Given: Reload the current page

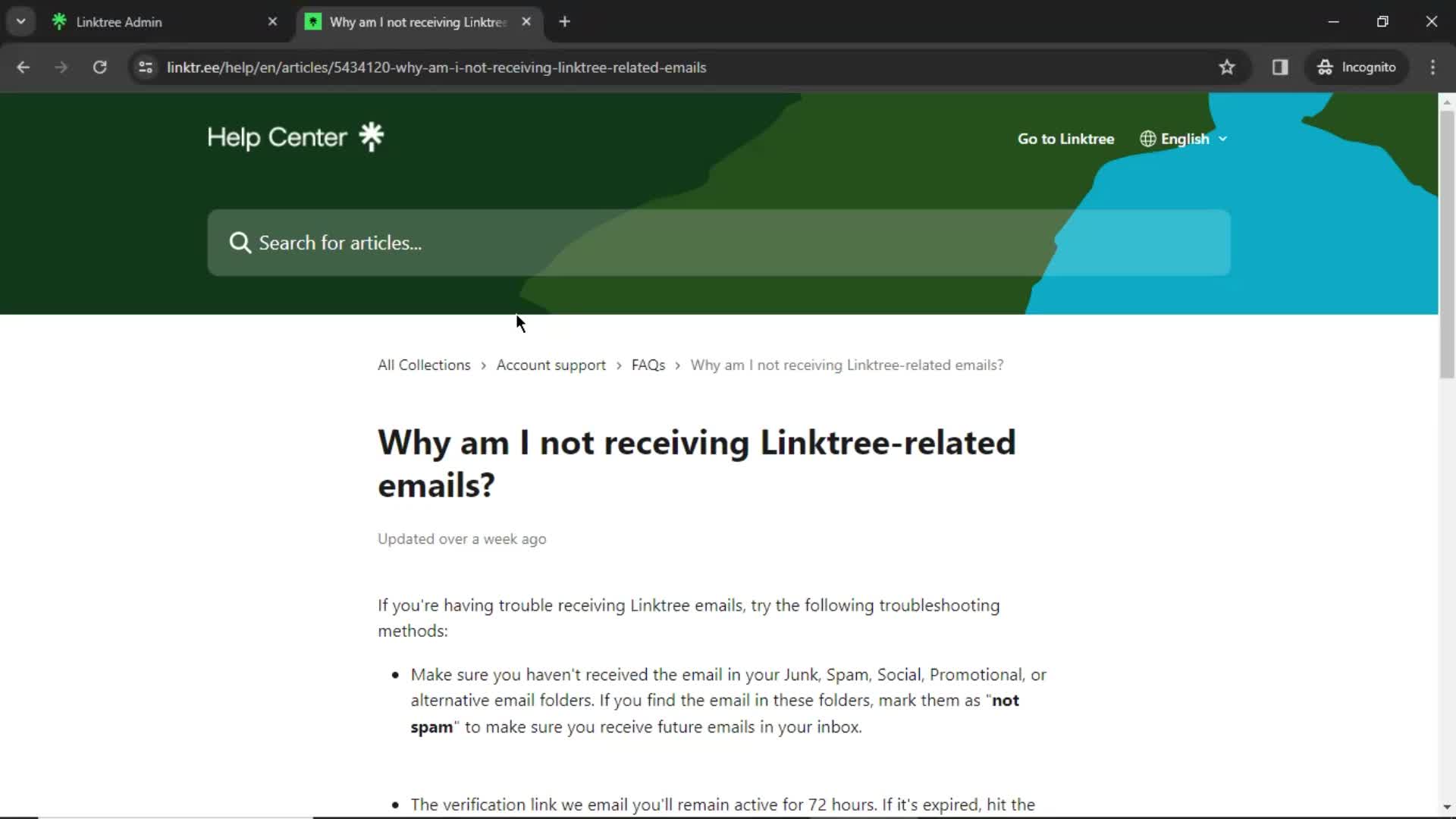Looking at the screenshot, I should 99,67.
